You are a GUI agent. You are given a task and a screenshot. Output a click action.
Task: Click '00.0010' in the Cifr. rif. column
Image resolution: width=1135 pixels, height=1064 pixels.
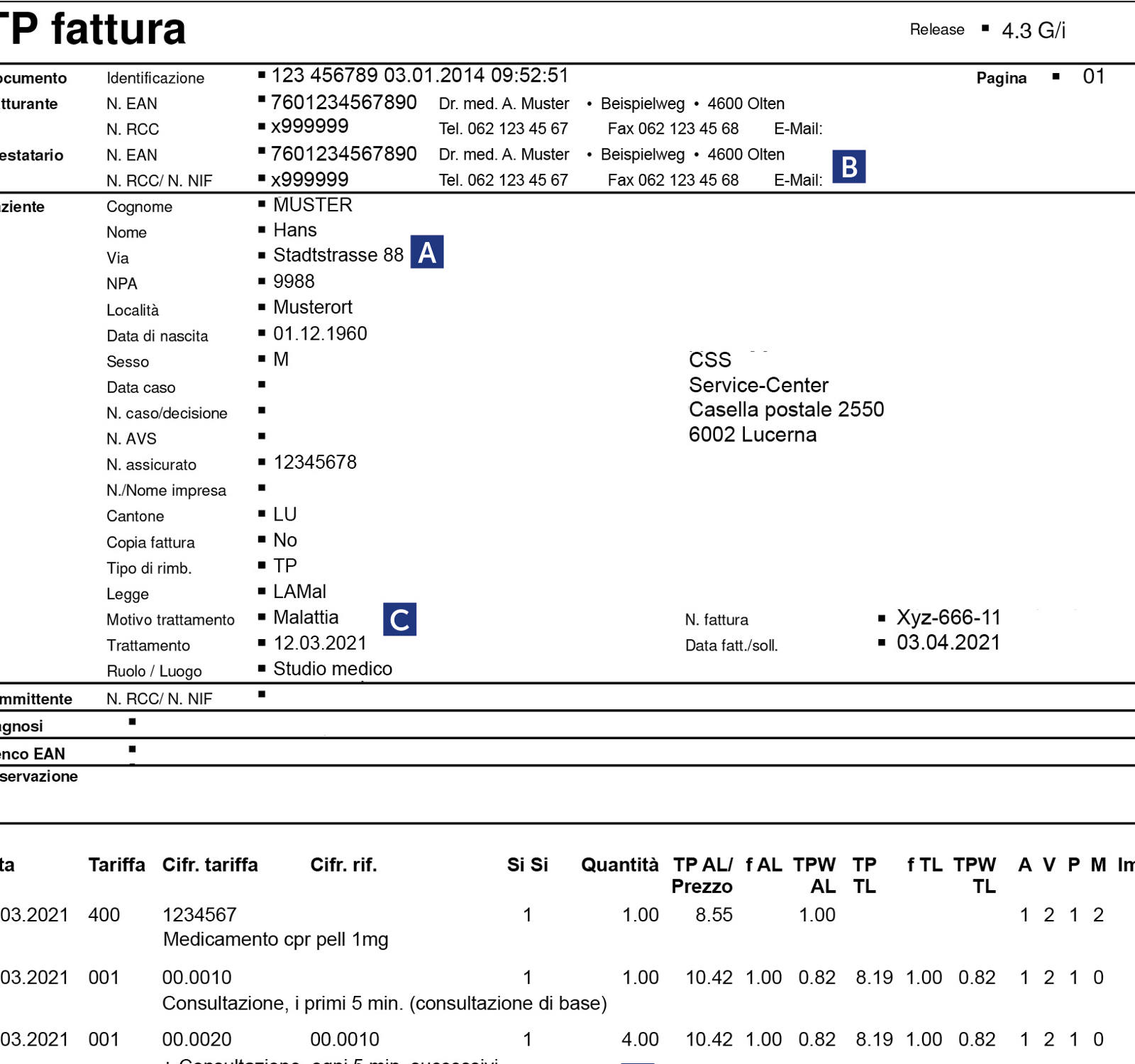pyautogui.click(x=345, y=1039)
